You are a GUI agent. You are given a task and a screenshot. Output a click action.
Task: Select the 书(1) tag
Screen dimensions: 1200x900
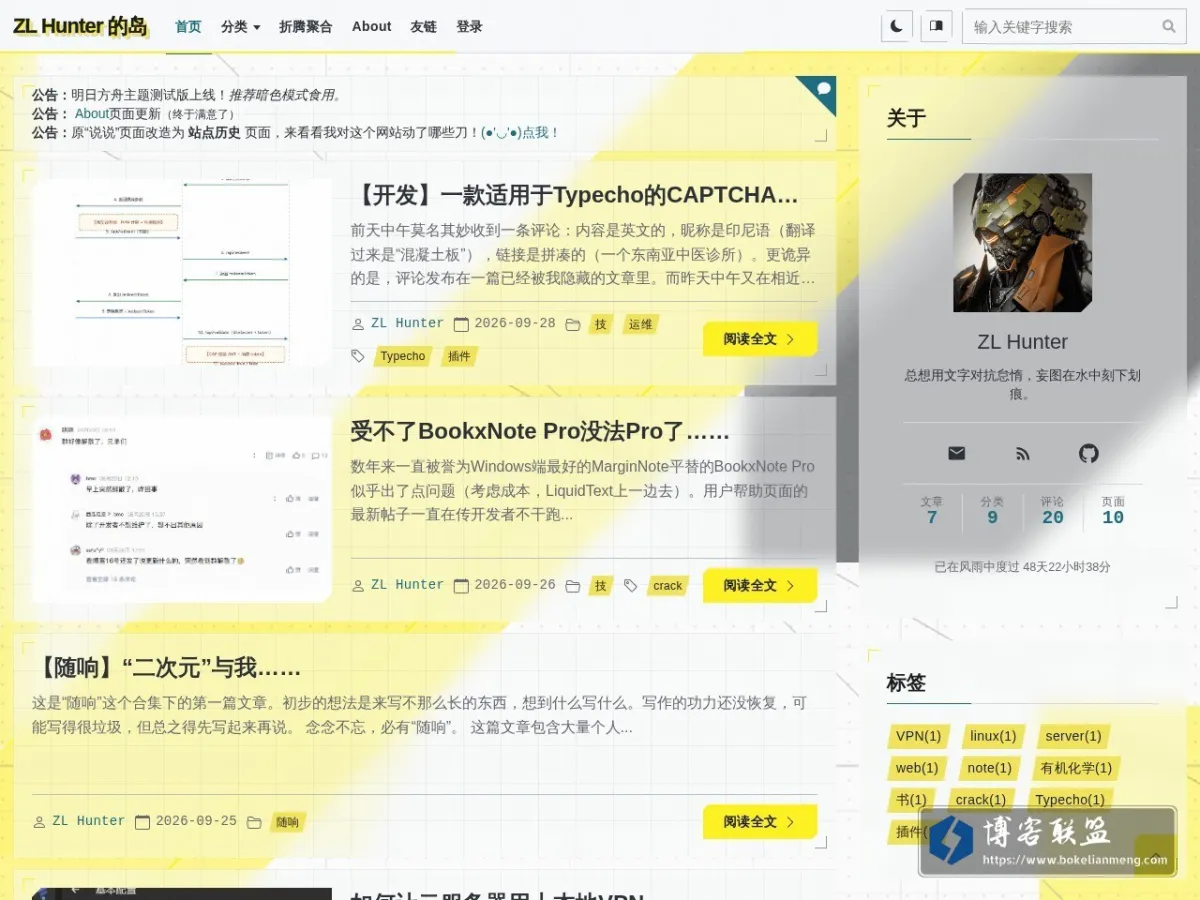point(910,800)
